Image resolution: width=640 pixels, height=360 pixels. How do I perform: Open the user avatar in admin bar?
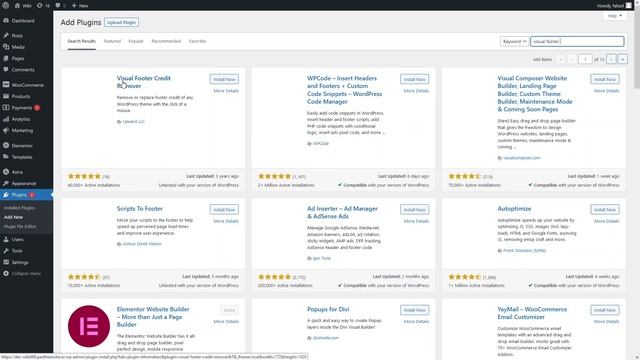(x=629, y=5)
